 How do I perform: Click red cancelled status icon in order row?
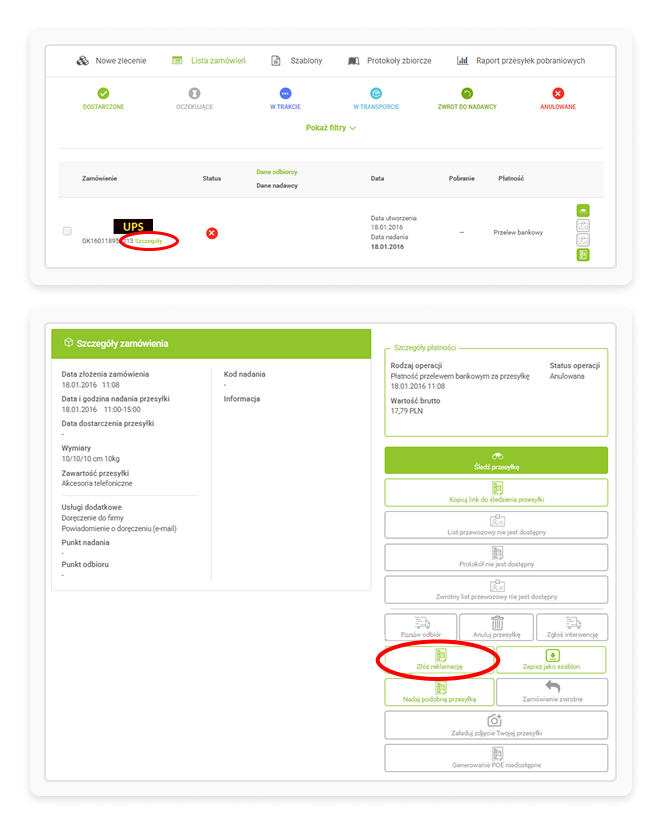coord(212,233)
